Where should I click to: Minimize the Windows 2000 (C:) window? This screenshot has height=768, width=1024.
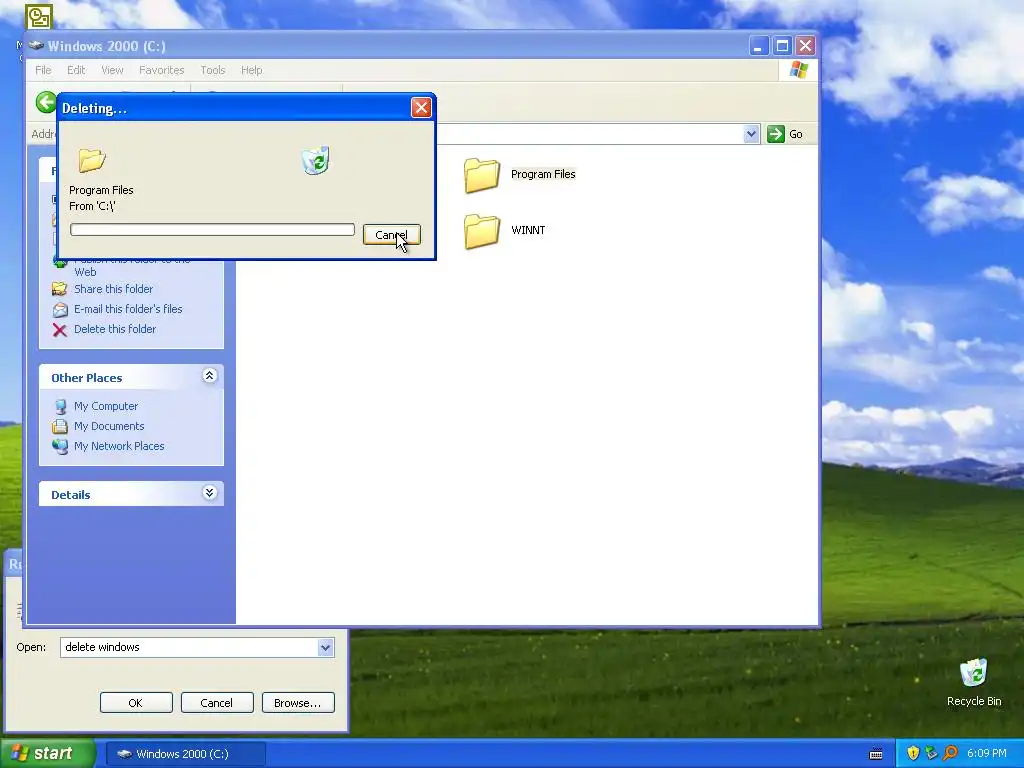pos(758,46)
